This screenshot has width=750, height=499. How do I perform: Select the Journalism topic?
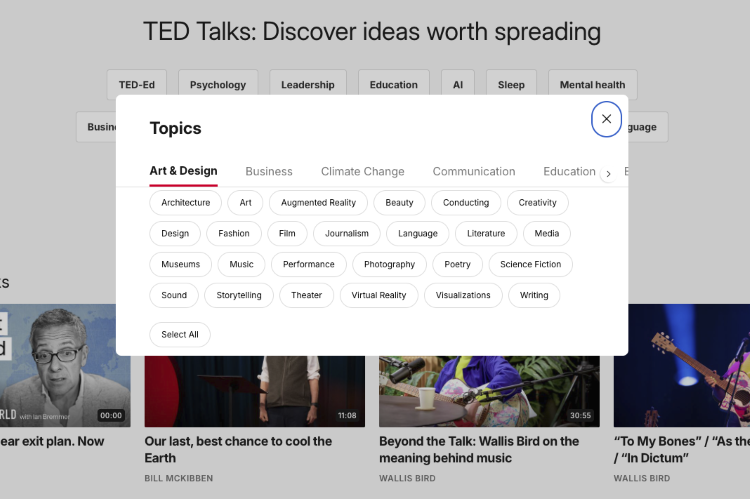(x=347, y=233)
